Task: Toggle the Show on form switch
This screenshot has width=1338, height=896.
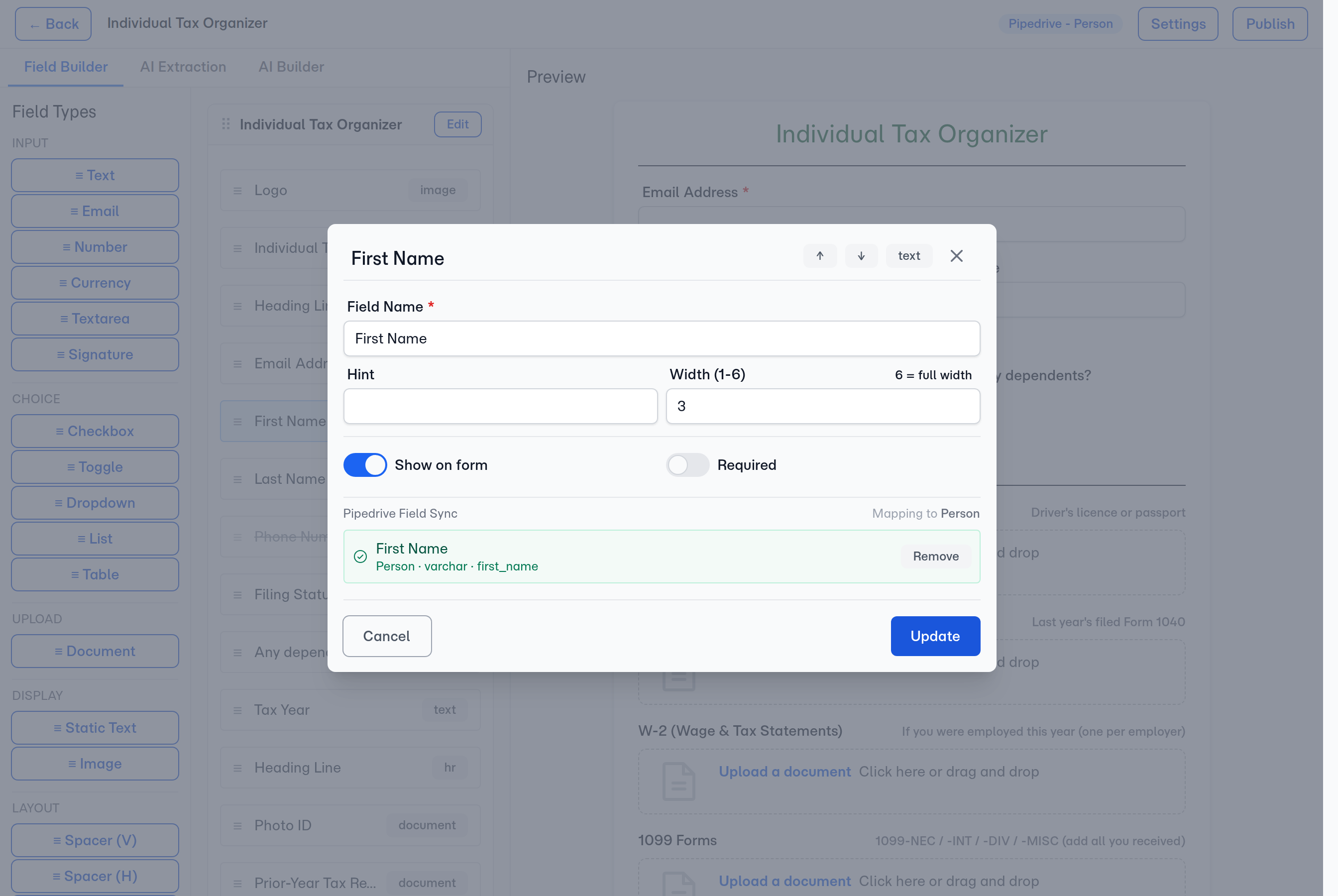Action: [x=365, y=464]
